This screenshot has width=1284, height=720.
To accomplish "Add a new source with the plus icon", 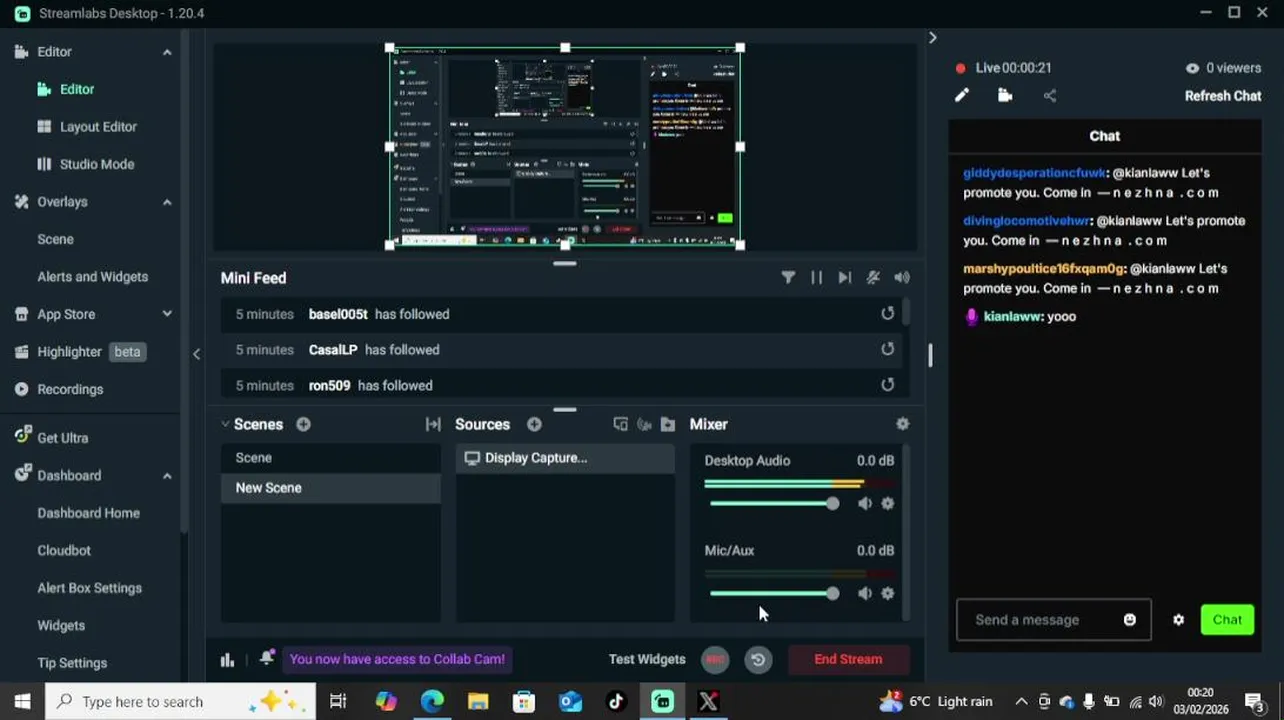I will click(x=534, y=424).
